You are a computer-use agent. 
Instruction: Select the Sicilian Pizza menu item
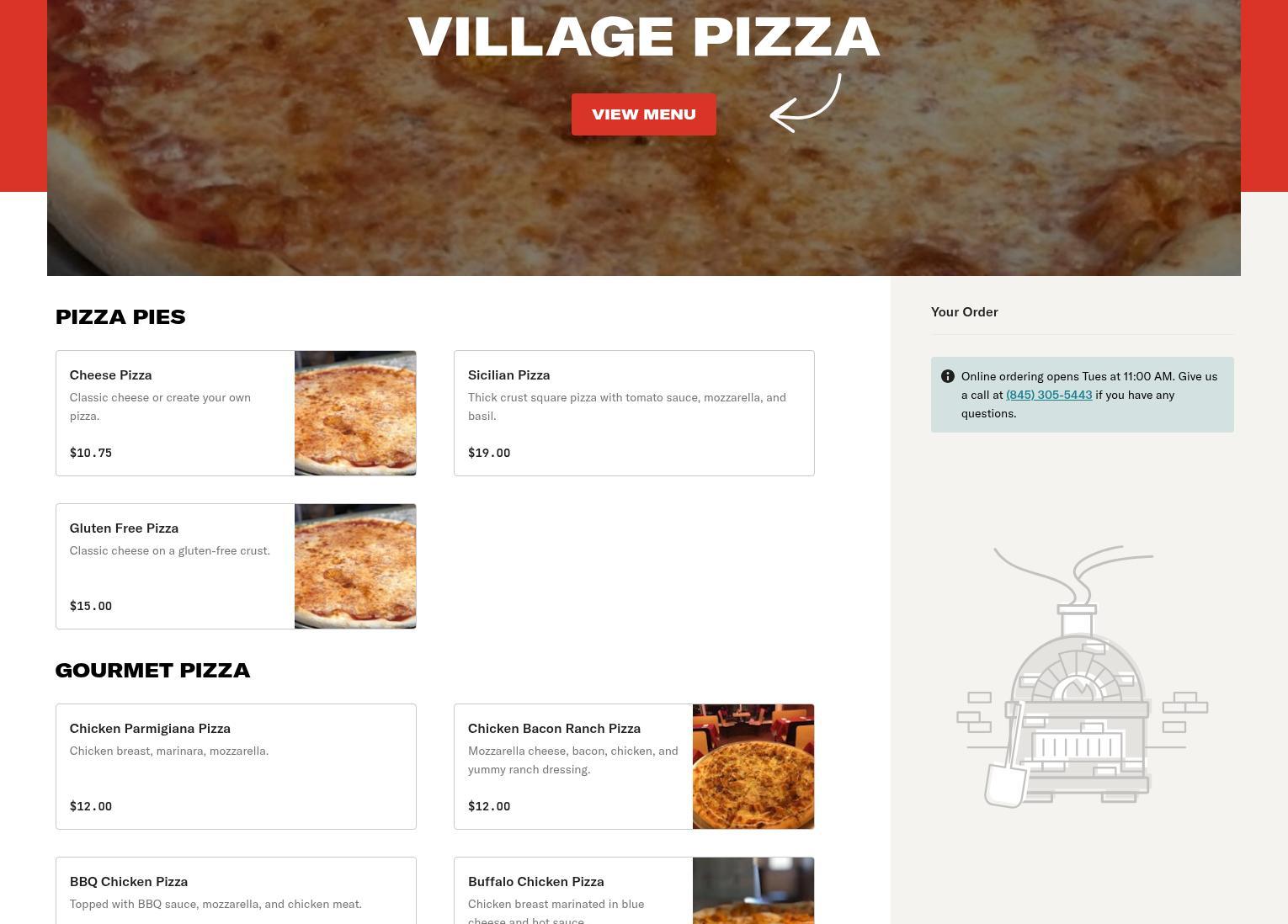(x=634, y=413)
